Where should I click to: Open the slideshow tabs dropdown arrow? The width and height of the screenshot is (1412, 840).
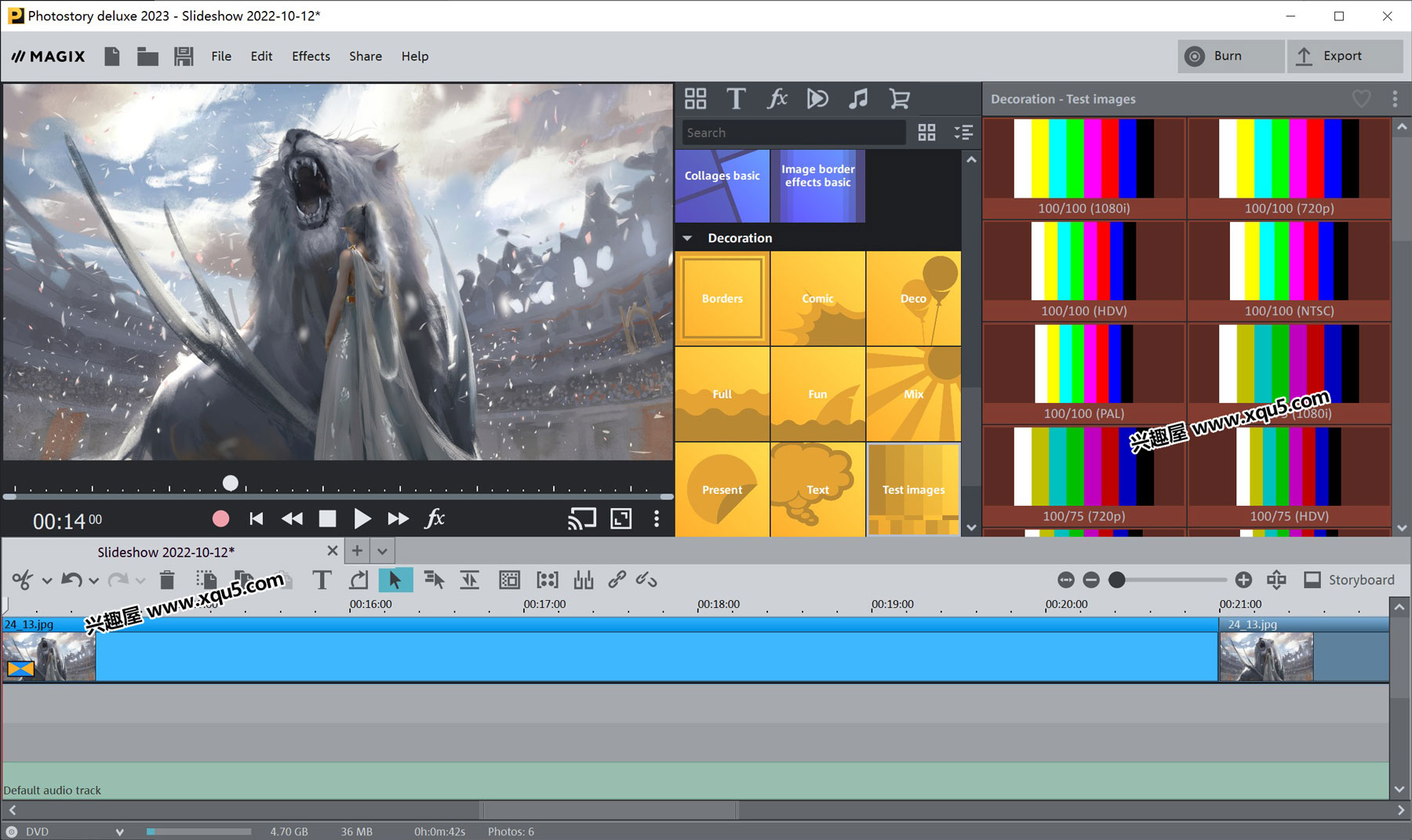click(x=382, y=551)
